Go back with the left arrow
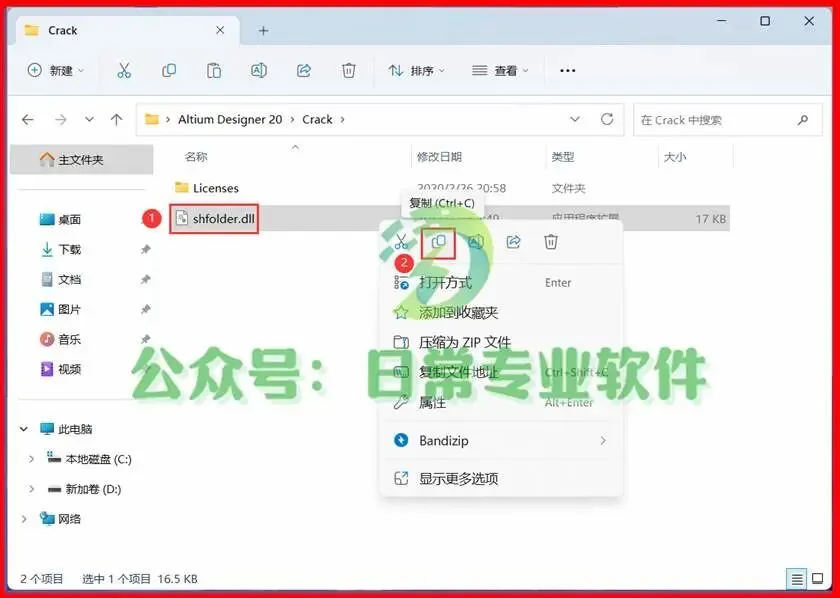Screen dimensions: 840x598 (x=28, y=119)
